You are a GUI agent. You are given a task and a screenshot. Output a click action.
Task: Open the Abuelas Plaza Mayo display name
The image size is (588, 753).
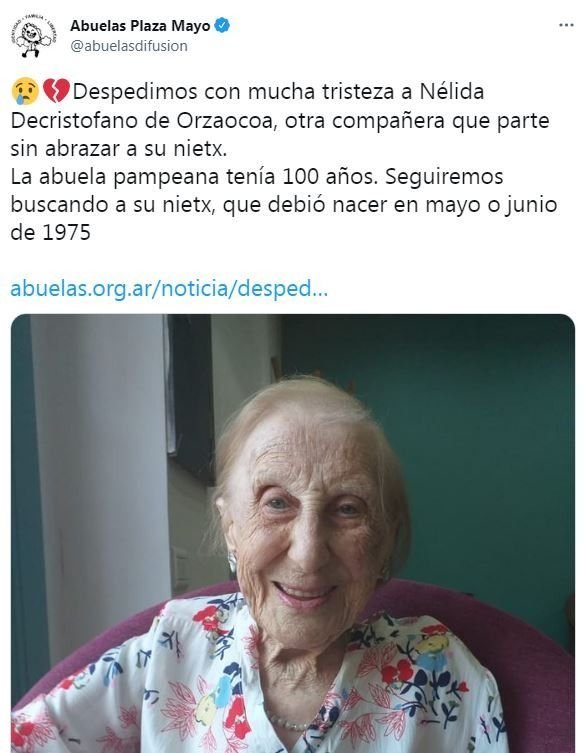click(140, 26)
